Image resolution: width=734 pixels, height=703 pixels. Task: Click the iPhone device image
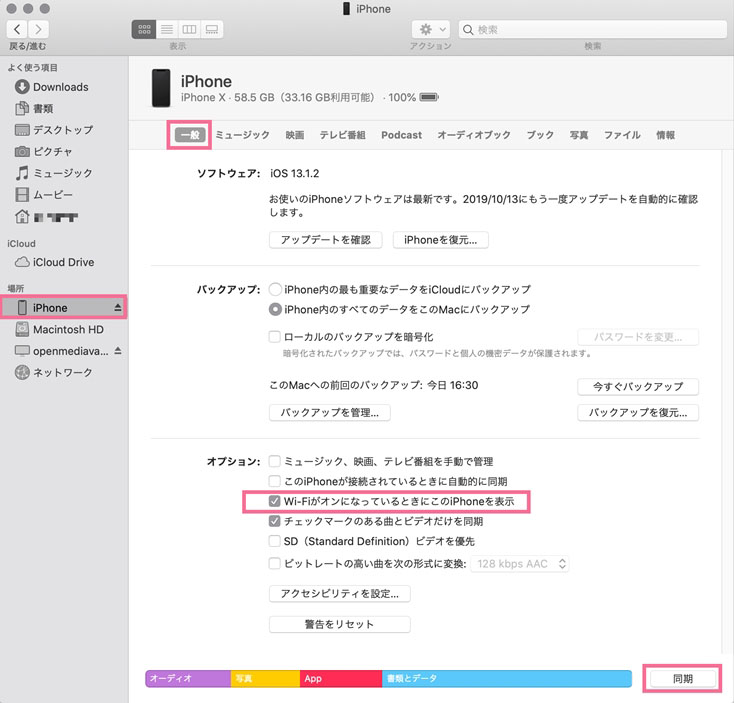pos(161,88)
